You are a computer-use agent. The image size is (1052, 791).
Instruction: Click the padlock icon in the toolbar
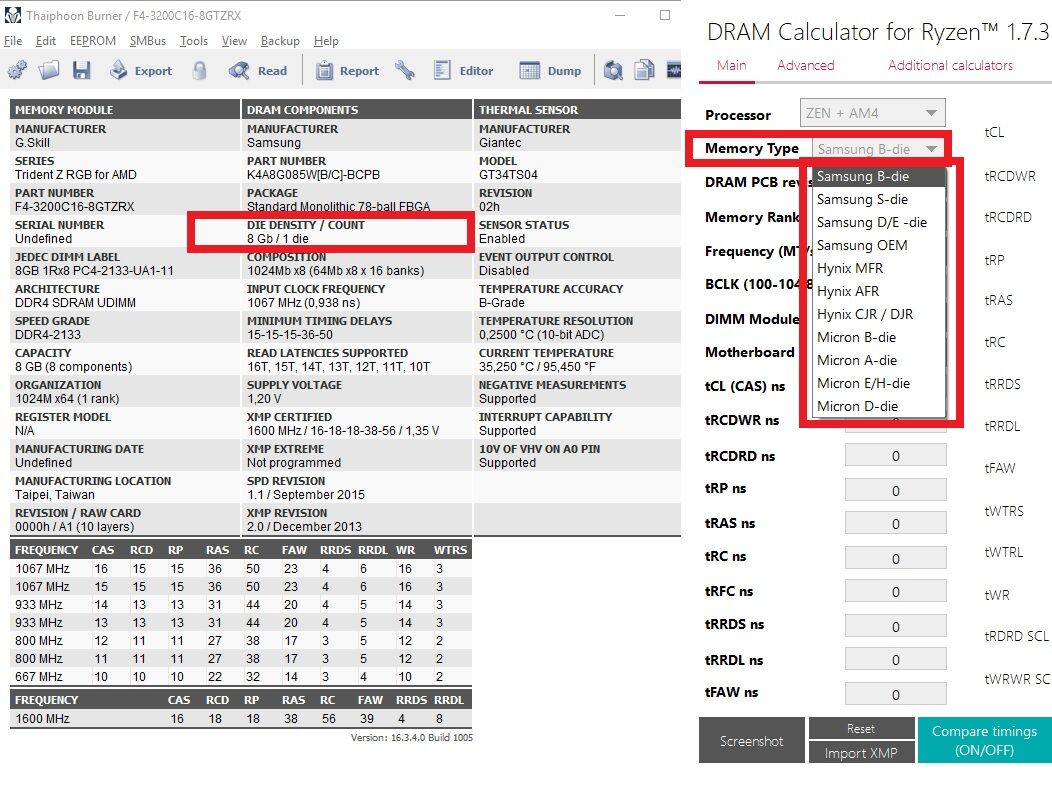pyautogui.click(x=199, y=70)
